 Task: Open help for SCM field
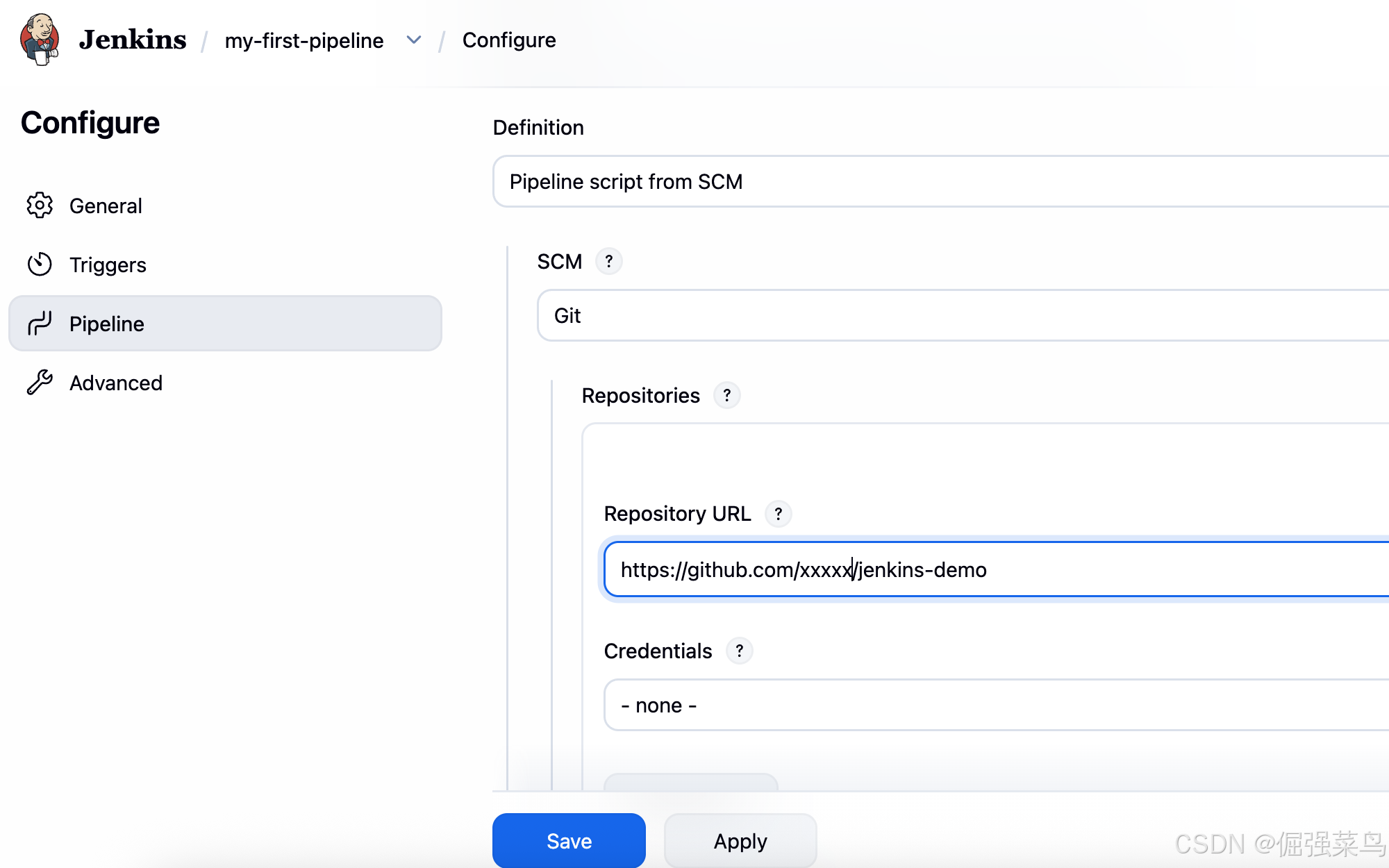click(609, 262)
